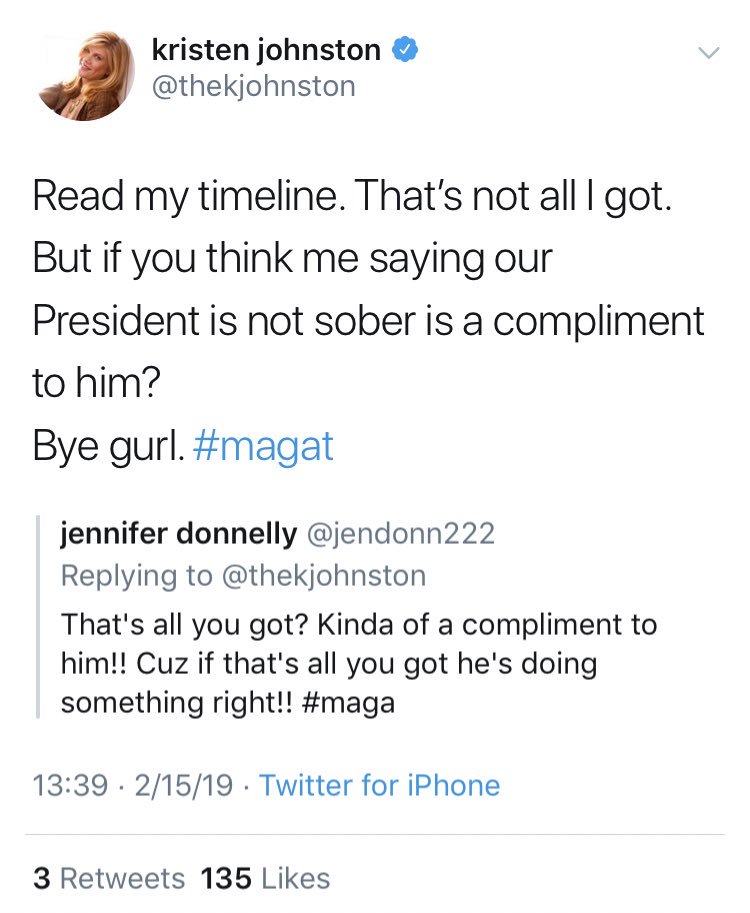Open the kristen johnston display name
The height and width of the screenshot is (913, 750).
[266, 49]
